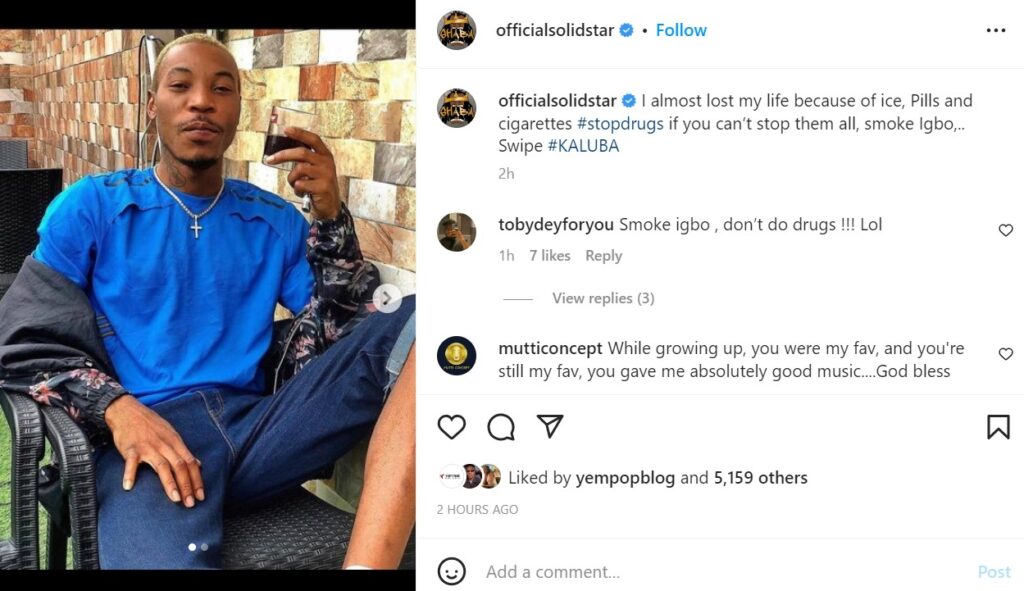Like the post with the heart icon

[452, 427]
